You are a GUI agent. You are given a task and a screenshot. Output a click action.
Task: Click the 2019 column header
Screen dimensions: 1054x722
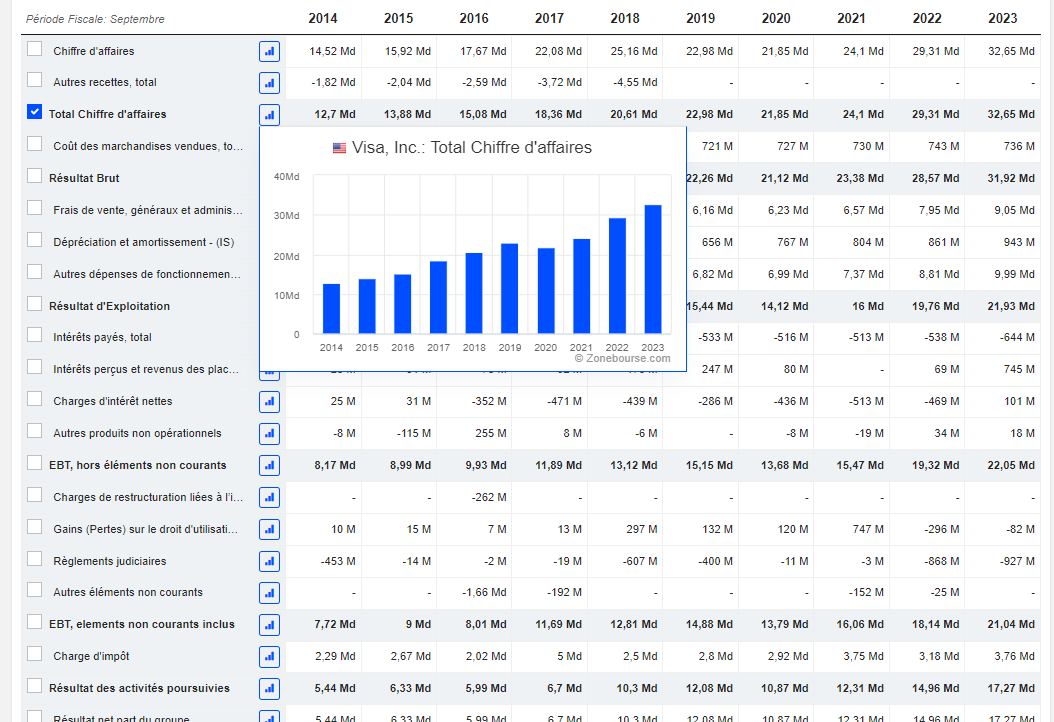pyautogui.click(x=700, y=18)
